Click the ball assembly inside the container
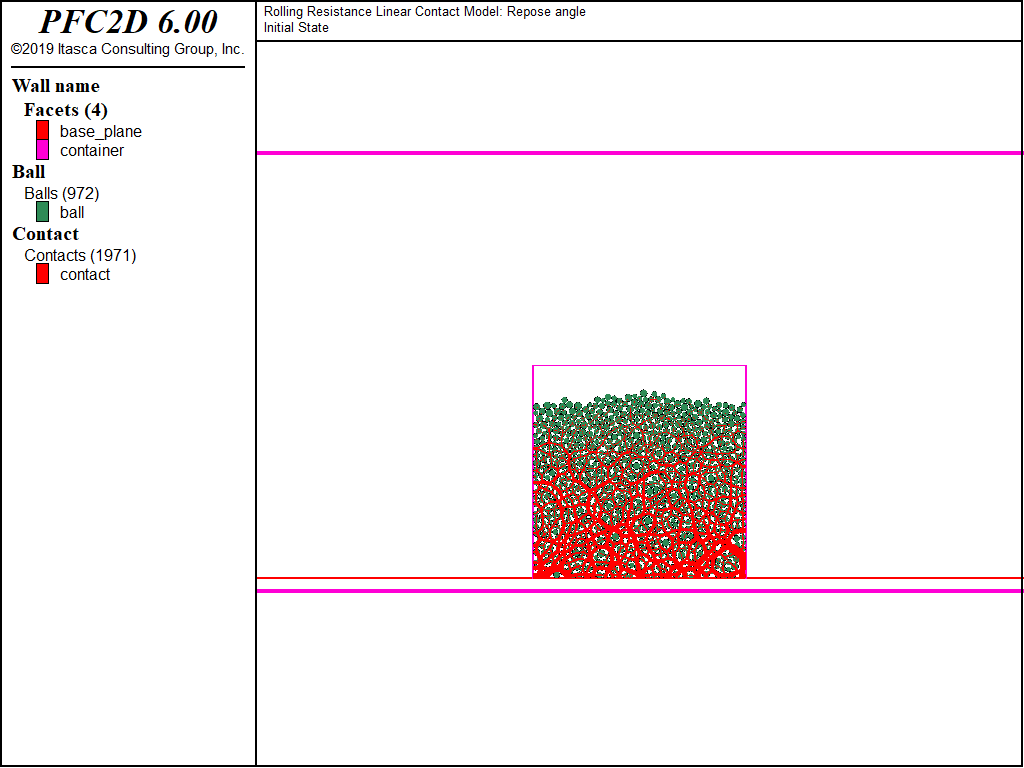Image resolution: width=1024 pixels, height=768 pixels. (639, 484)
